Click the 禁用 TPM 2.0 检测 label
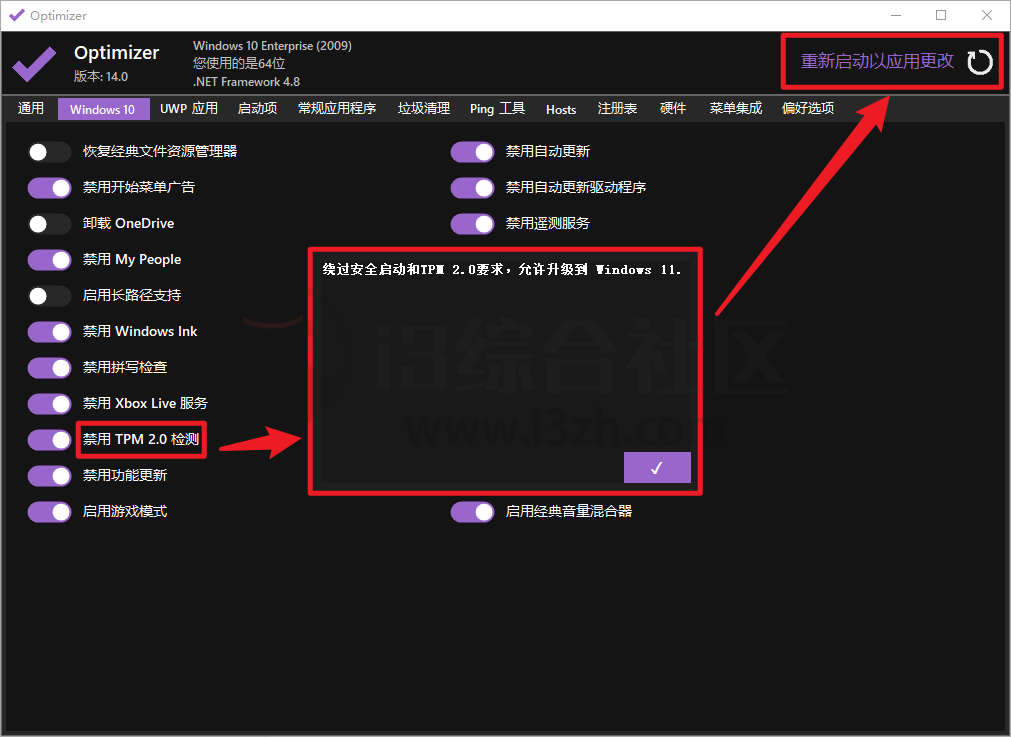This screenshot has height=737, width=1011. pyautogui.click(x=141, y=440)
